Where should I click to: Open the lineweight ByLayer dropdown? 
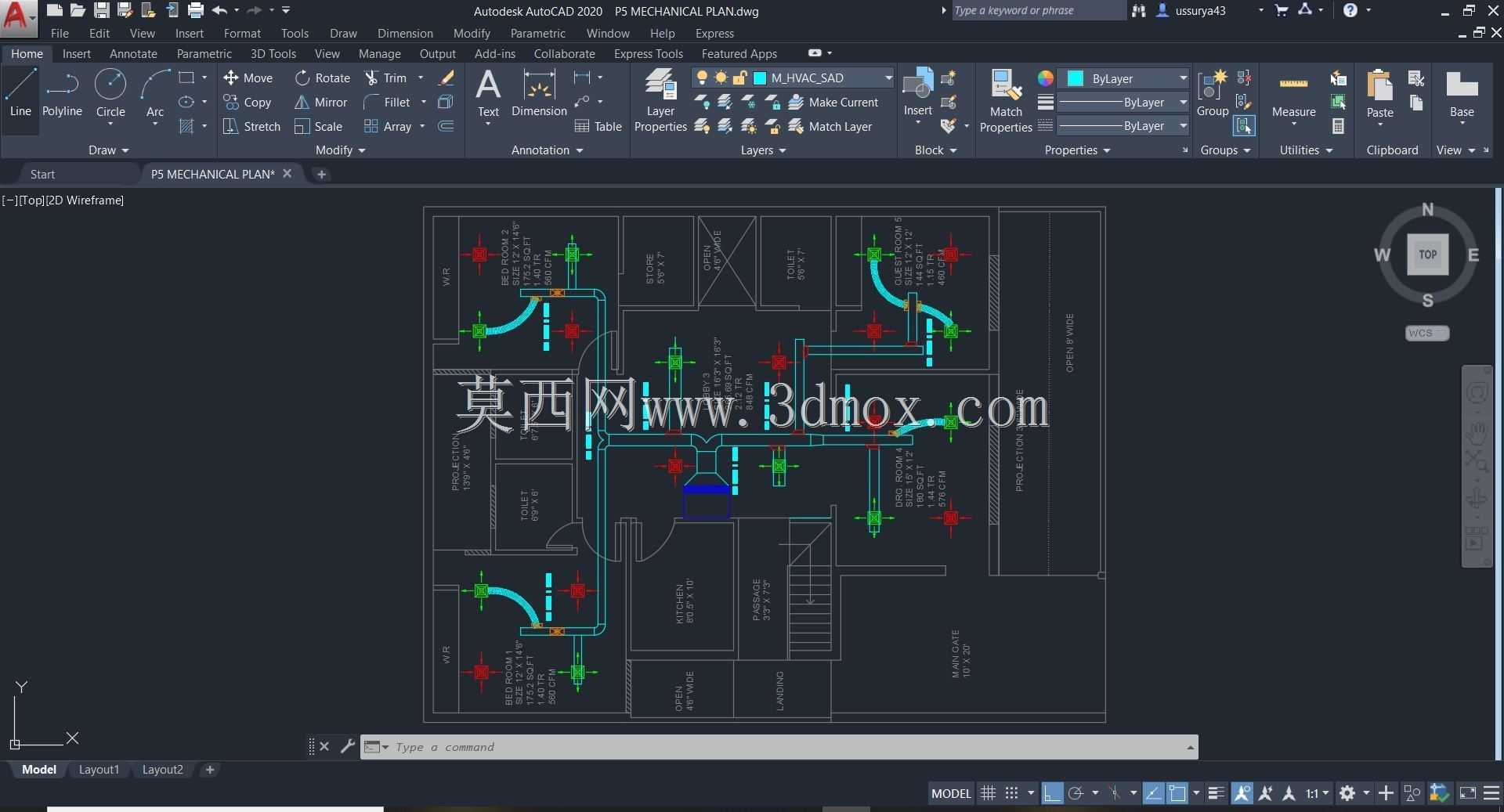click(1183, 102)
